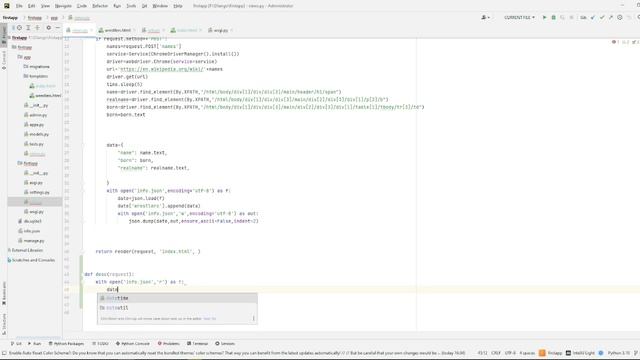Expand the External Libraries node
640x360 pixels.
tap(25, 250)
